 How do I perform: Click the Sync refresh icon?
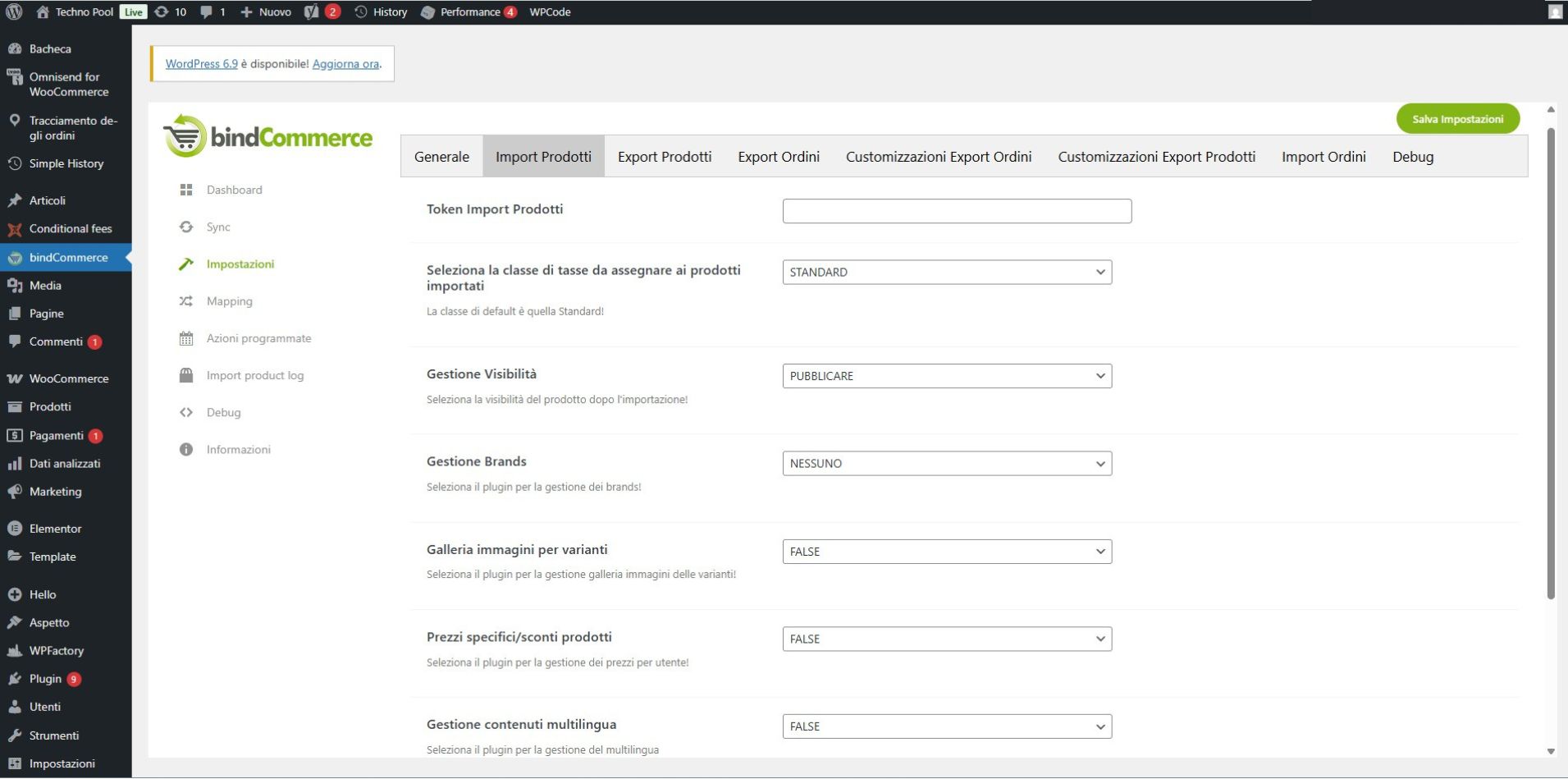[x=186, y=227]
